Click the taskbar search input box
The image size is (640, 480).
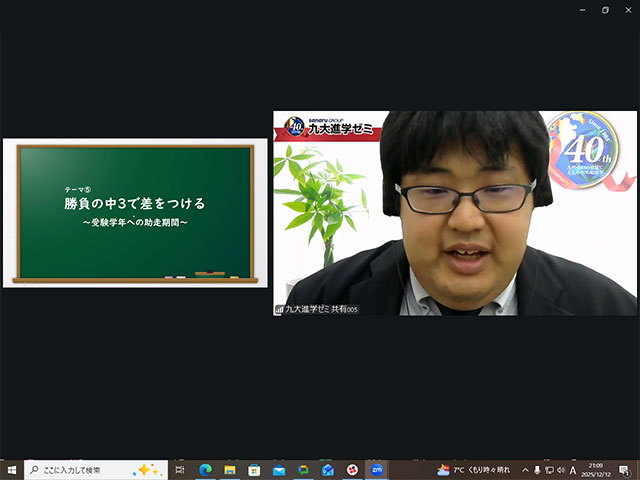click(95, 470)
